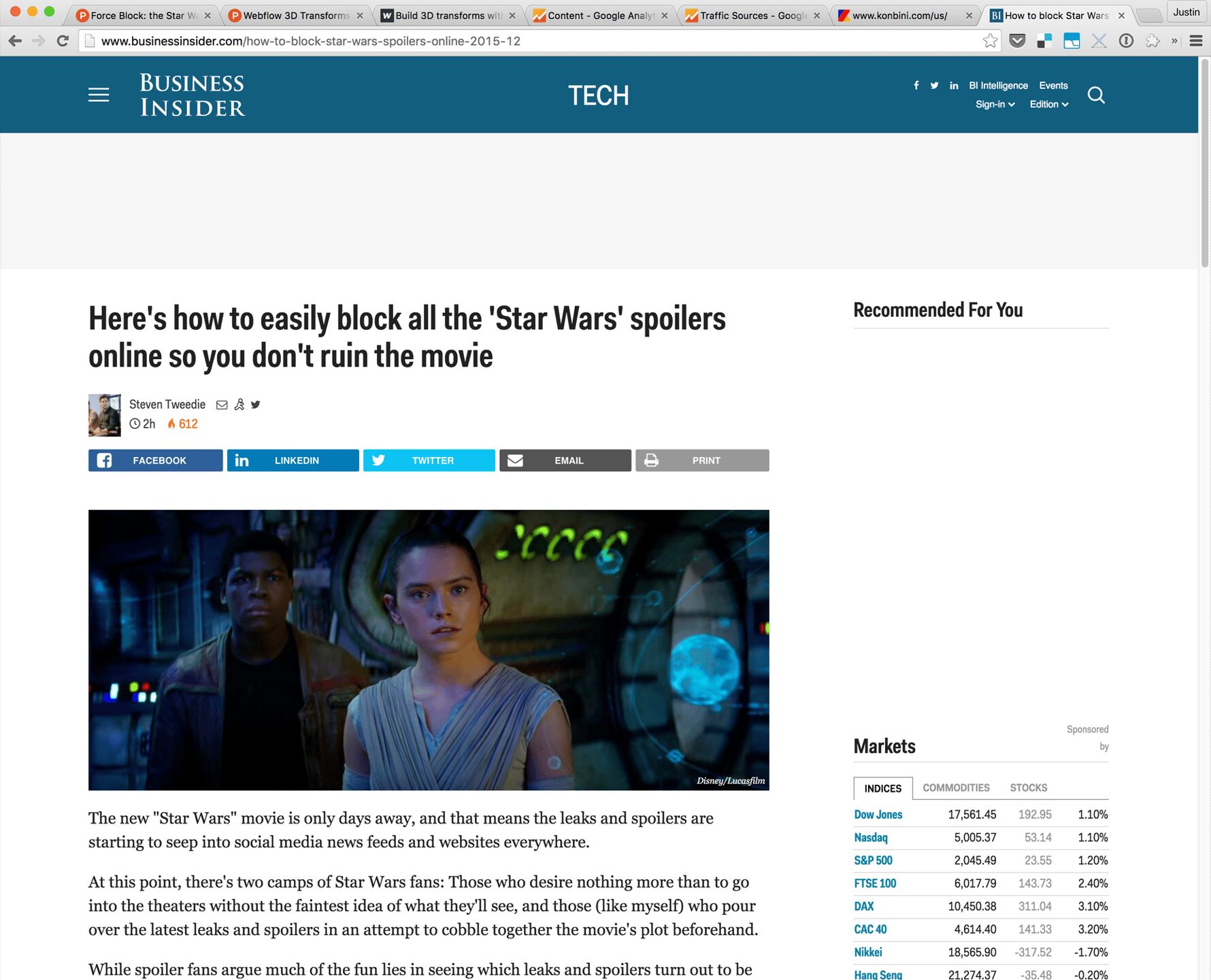This screenshot has height=980, width=1211.
Task: Bookmark this page with star icon
Action: tap(990, 41)
